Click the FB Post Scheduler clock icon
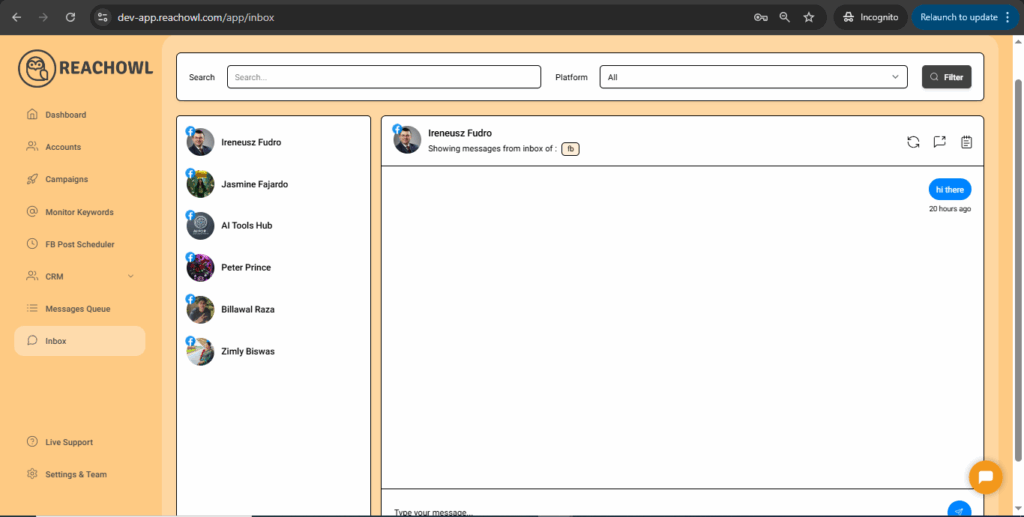Screen dimensions: 1024x517 tap(32, 244)
